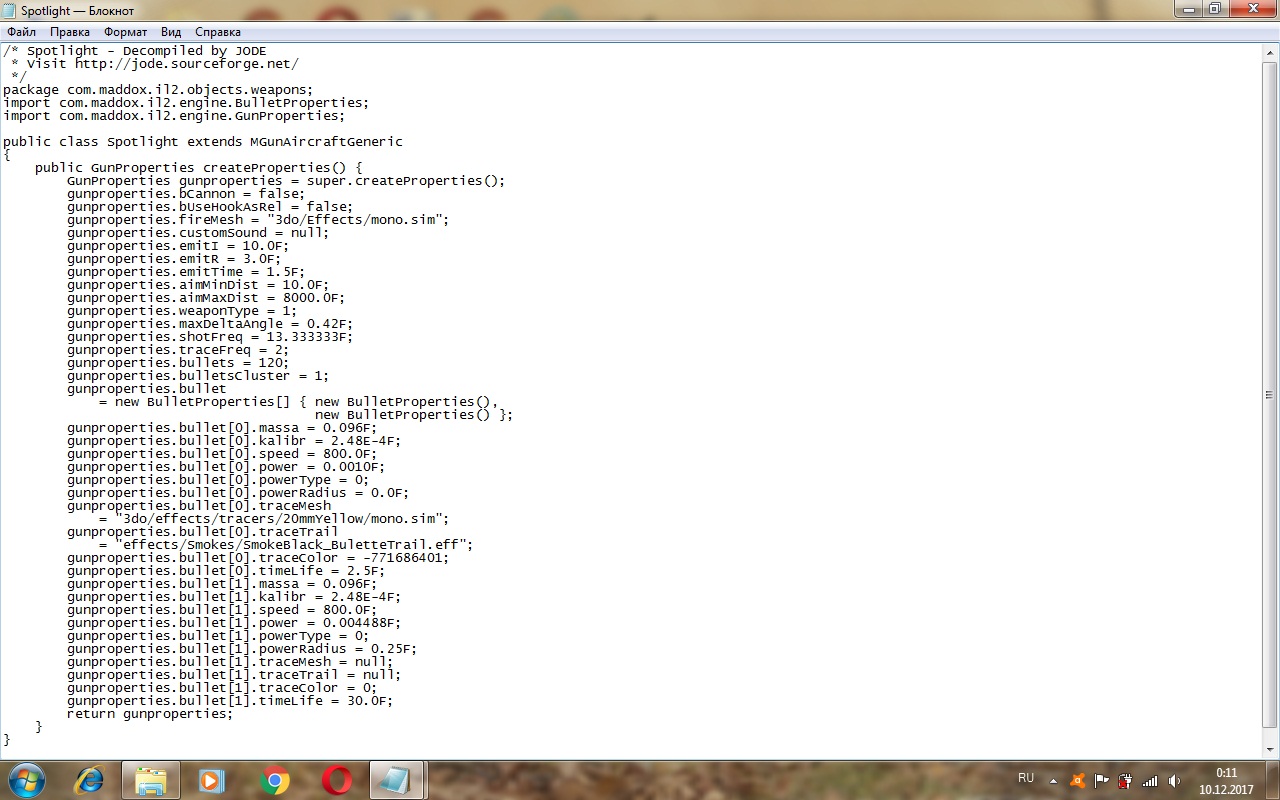Click the line "gunproperties.bCannon = false;"
The image size is (1280, 800).
pyautogui.click(x=186, y=193)
